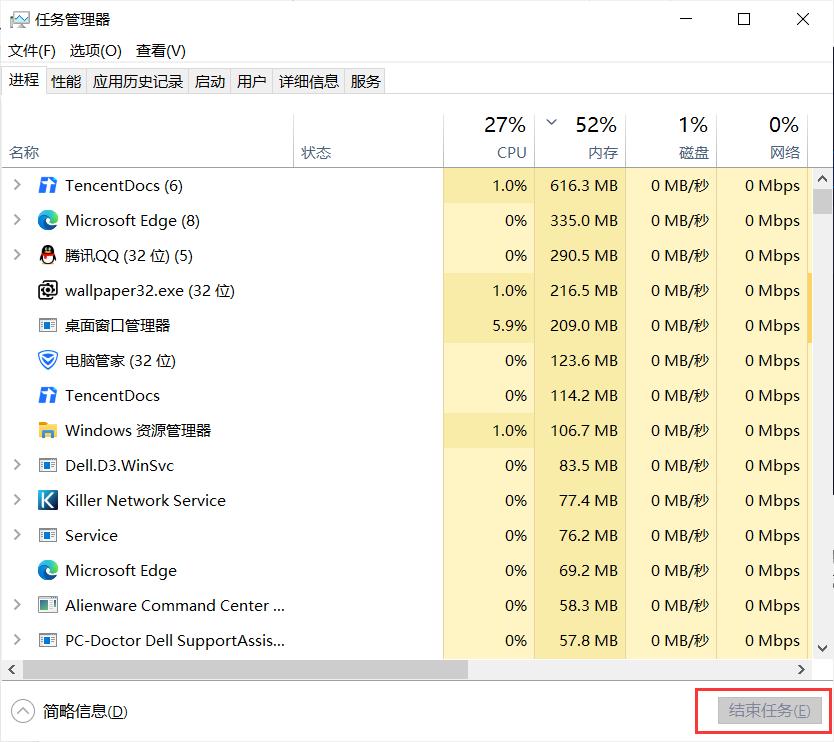Select the Windows 资源管理器 folder icon

pyautogui.click(x=48, y=430)
